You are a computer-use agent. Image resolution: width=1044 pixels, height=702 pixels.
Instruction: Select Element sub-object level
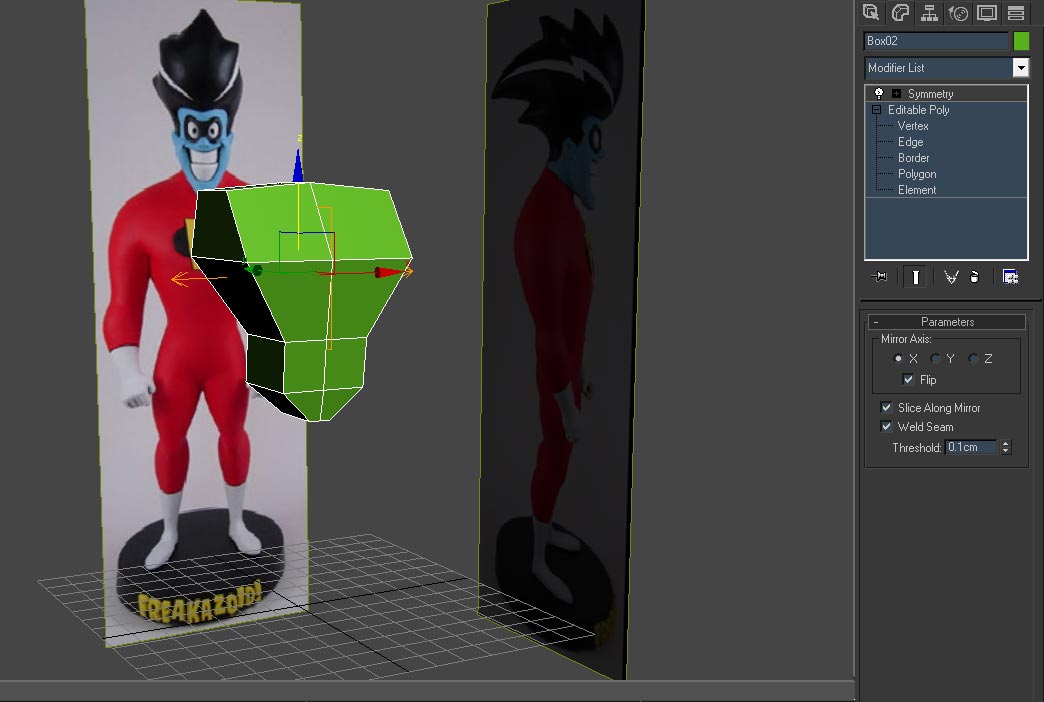tap(917, 190)
